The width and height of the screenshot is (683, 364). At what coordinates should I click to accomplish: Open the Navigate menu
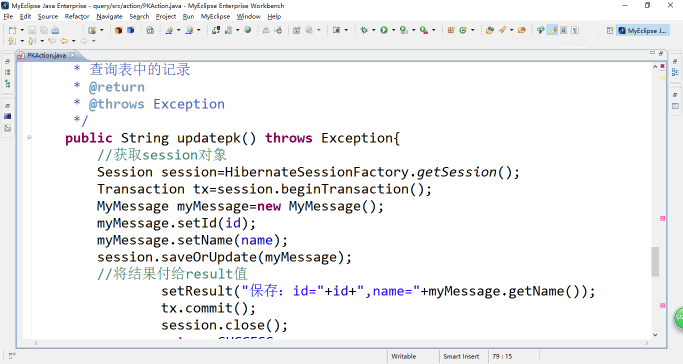coord(109,17)
